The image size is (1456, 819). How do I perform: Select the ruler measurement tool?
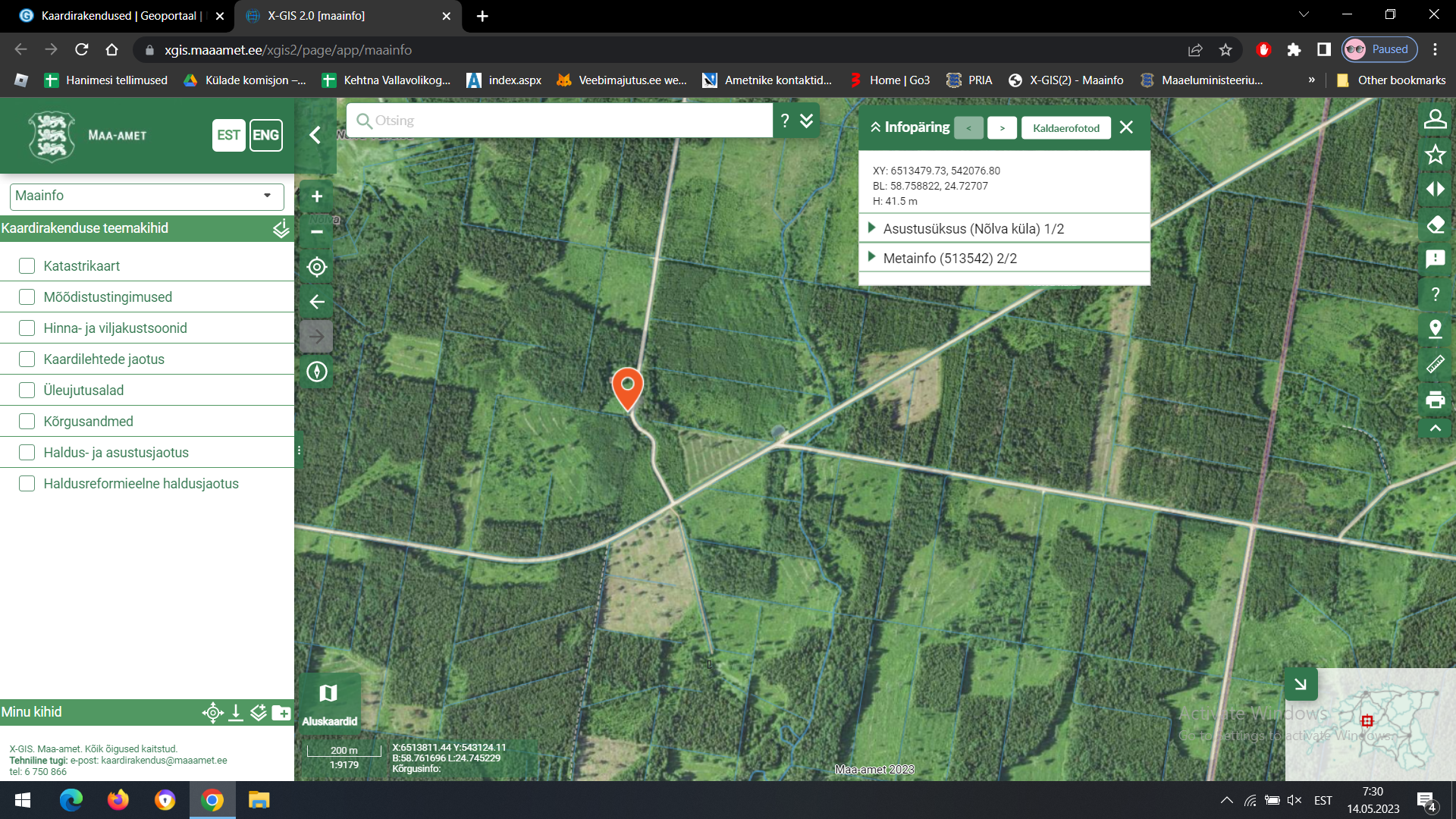tap(1435, 365)
